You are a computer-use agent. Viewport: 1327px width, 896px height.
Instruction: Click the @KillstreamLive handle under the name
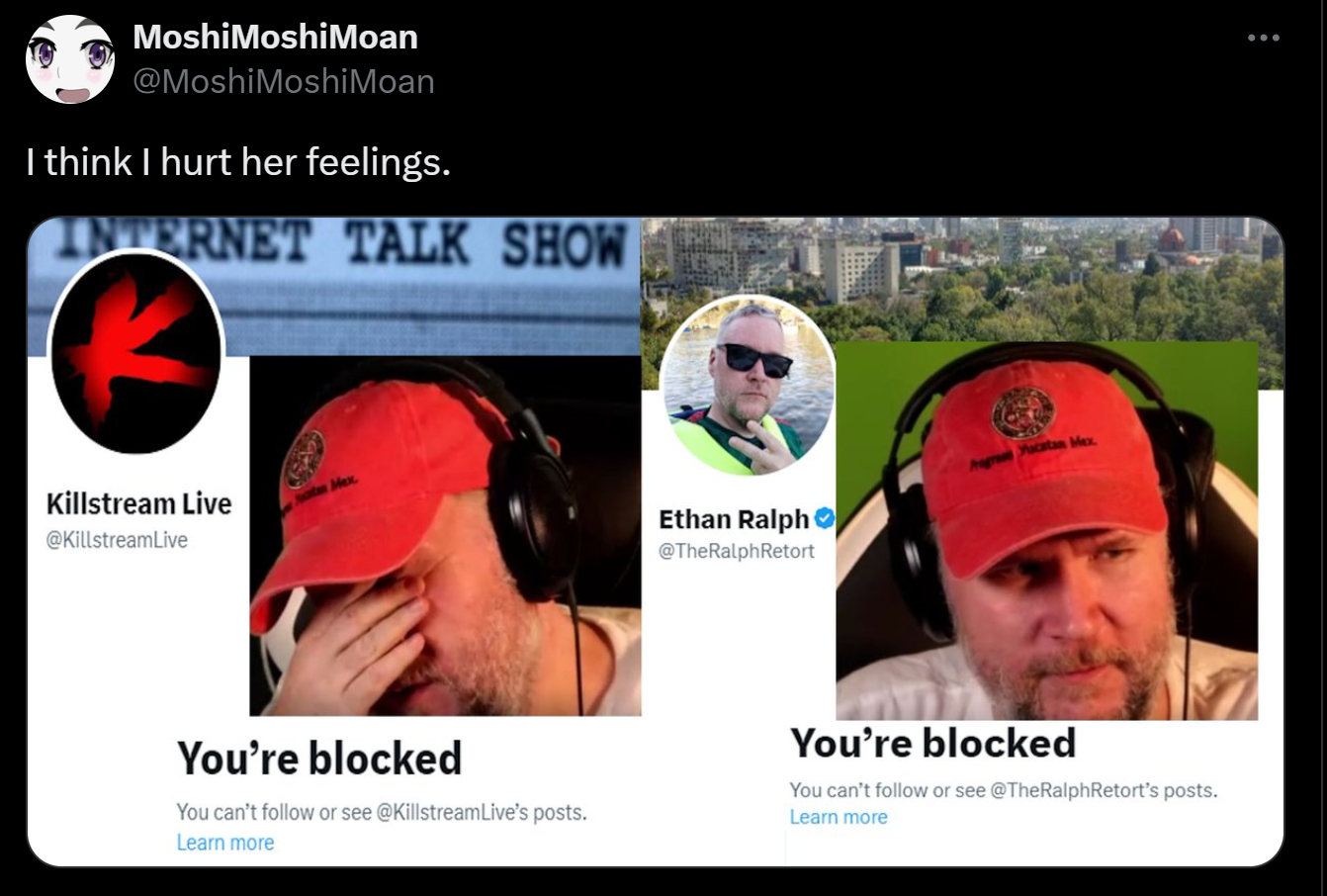click(117, 540)
